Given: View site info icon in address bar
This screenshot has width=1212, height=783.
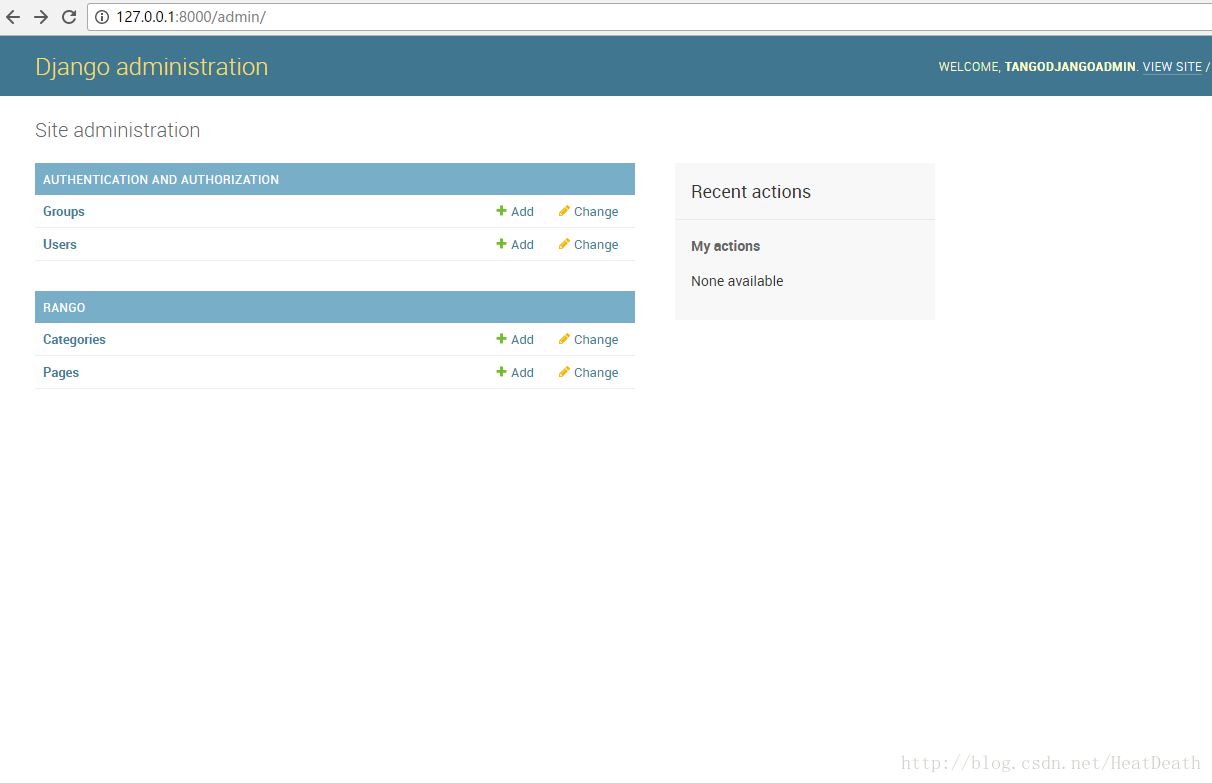Looking at the screenshot, I should click(102, 17).
